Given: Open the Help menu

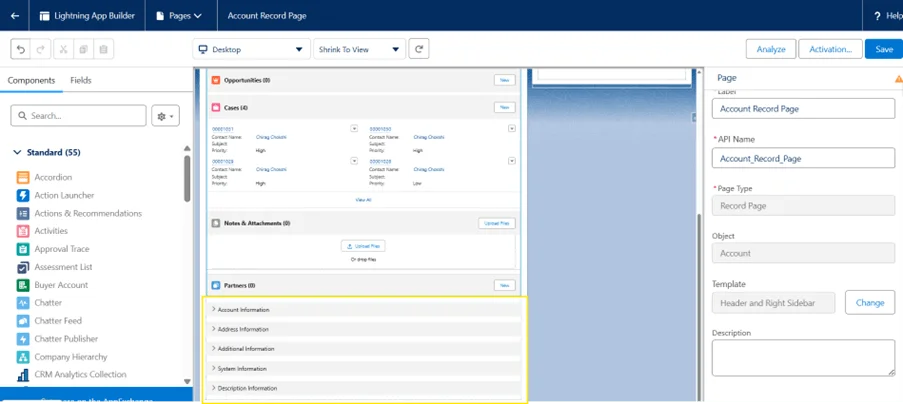Looking at the screenshot, I should pyautogui.click(x=887, y=16).
